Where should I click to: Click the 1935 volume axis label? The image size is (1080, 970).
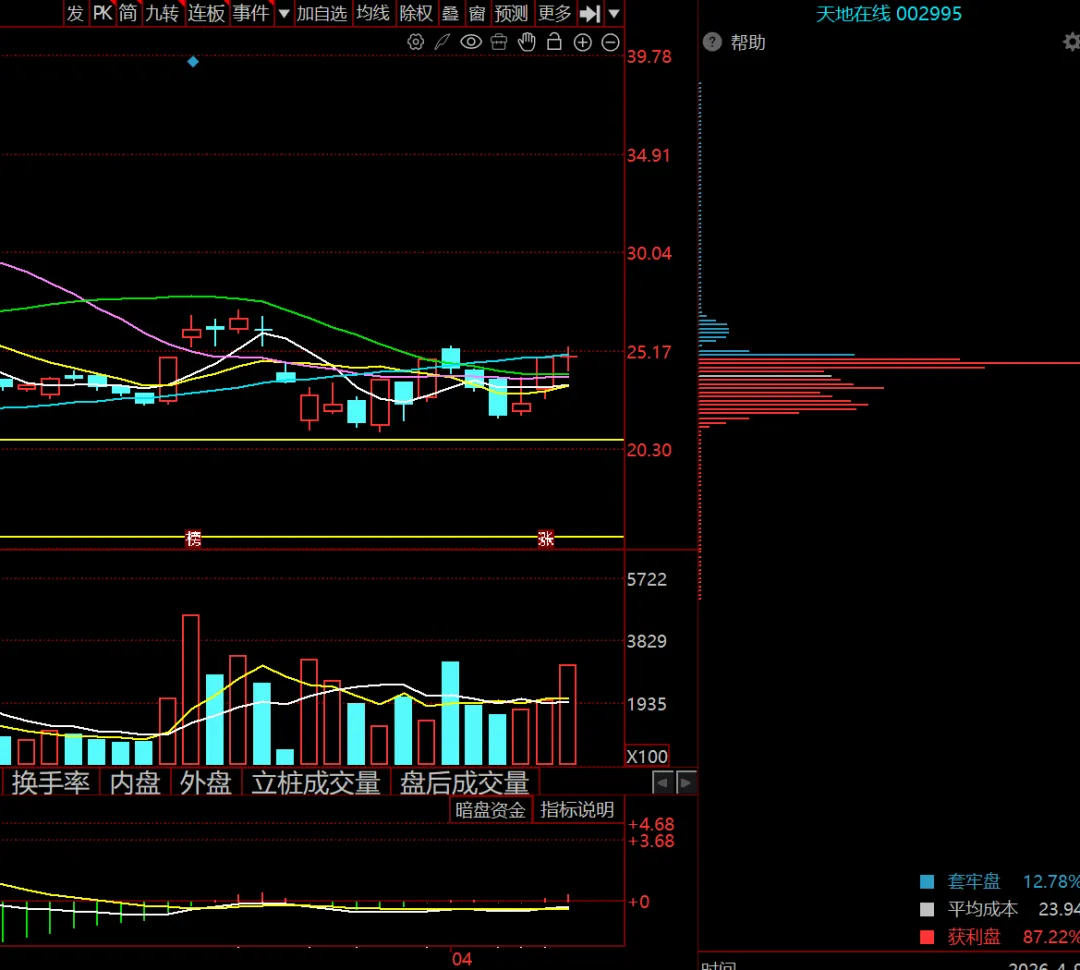click(647, 705)
